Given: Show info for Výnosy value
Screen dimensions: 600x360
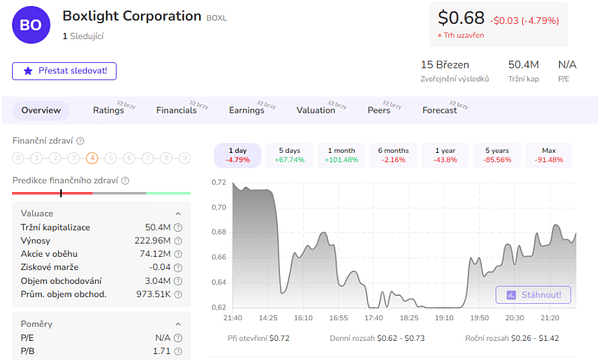Looking at the screenshot, I should [x=178, y=241].
